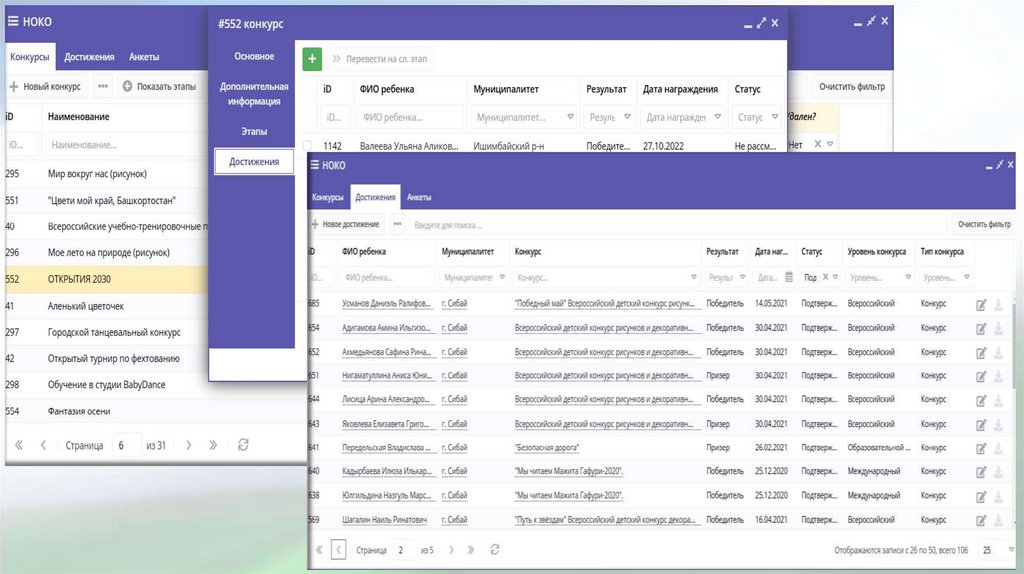Click Новый конкурс button
The image size is (1024, 574).
coord(45,86)
